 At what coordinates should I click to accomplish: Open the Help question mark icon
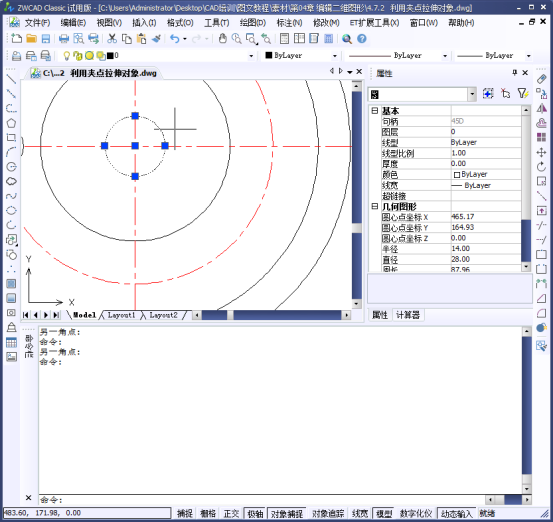coord(362,38)
